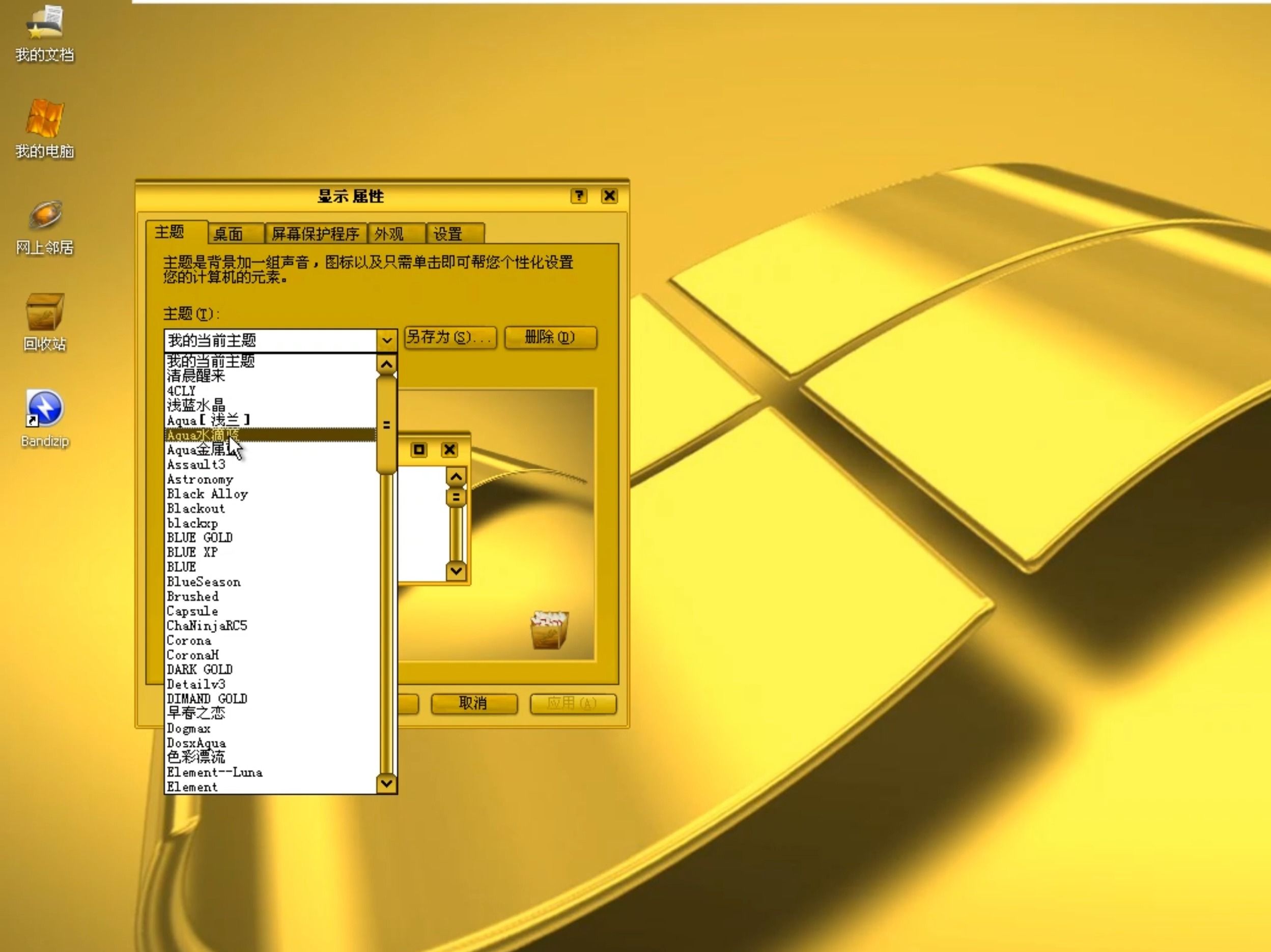
Task: Select the blackxp theme
Action: coord(271,523)
